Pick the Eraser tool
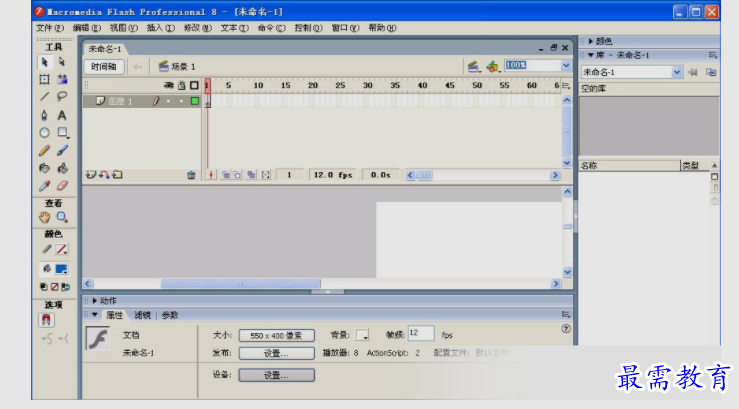 pyautogui.click(x=62, y=186)
